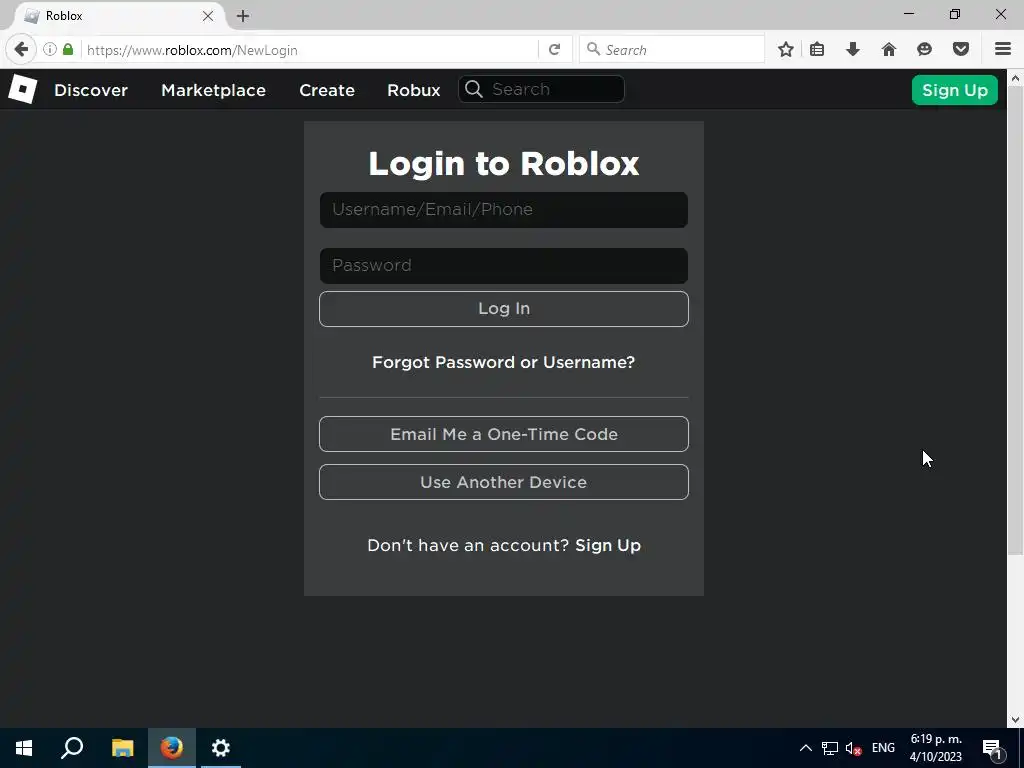The image size is (1024, 768).
Task: Focus the Roblox Search box
Action: [541, 89]
